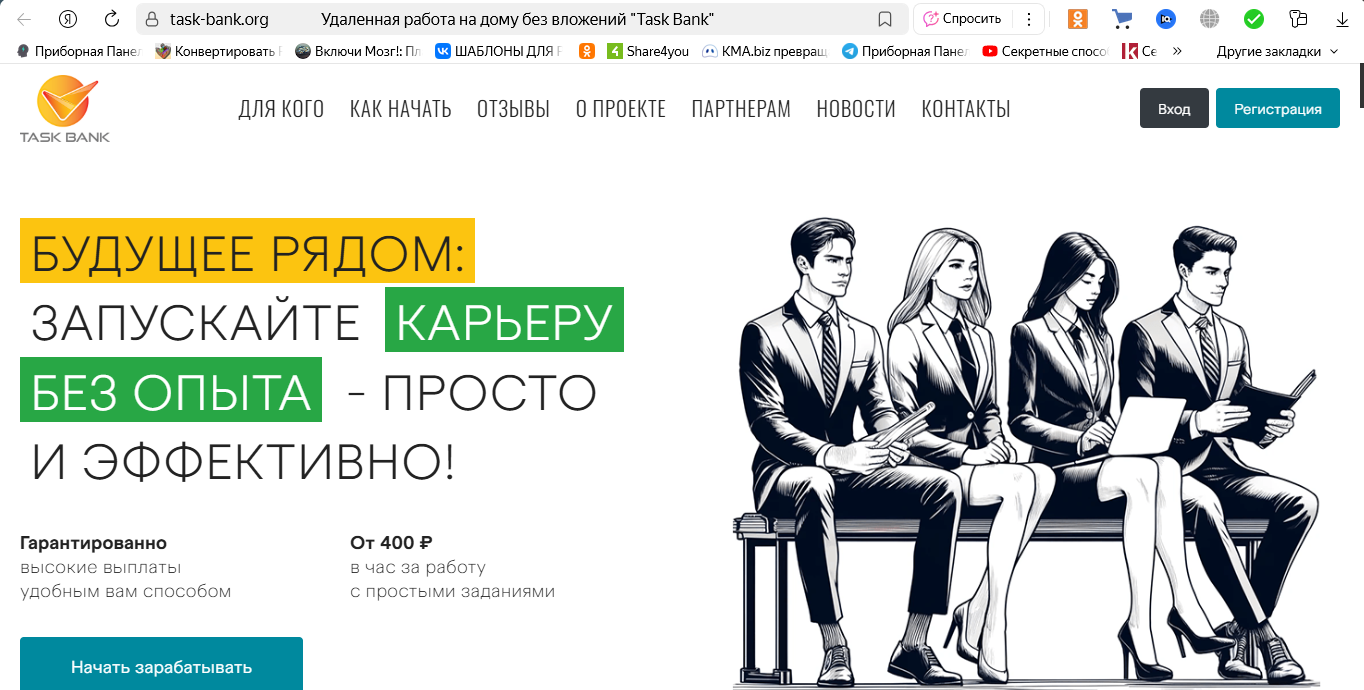Open the Odnoklassniki extension icon
Screen dimensions: 1364x690
[1077, 19]
